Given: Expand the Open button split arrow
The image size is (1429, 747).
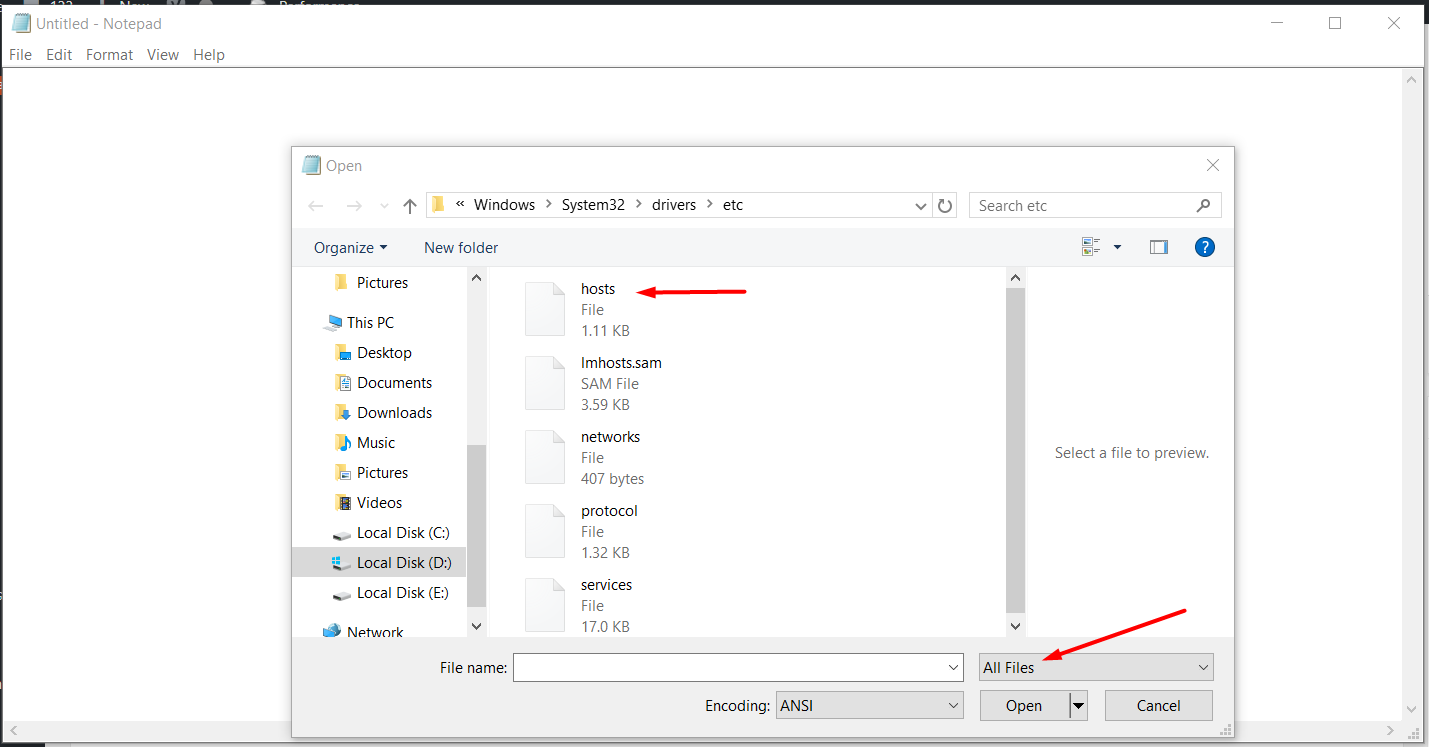Looking at the screenshot, I should [1078, 705].
